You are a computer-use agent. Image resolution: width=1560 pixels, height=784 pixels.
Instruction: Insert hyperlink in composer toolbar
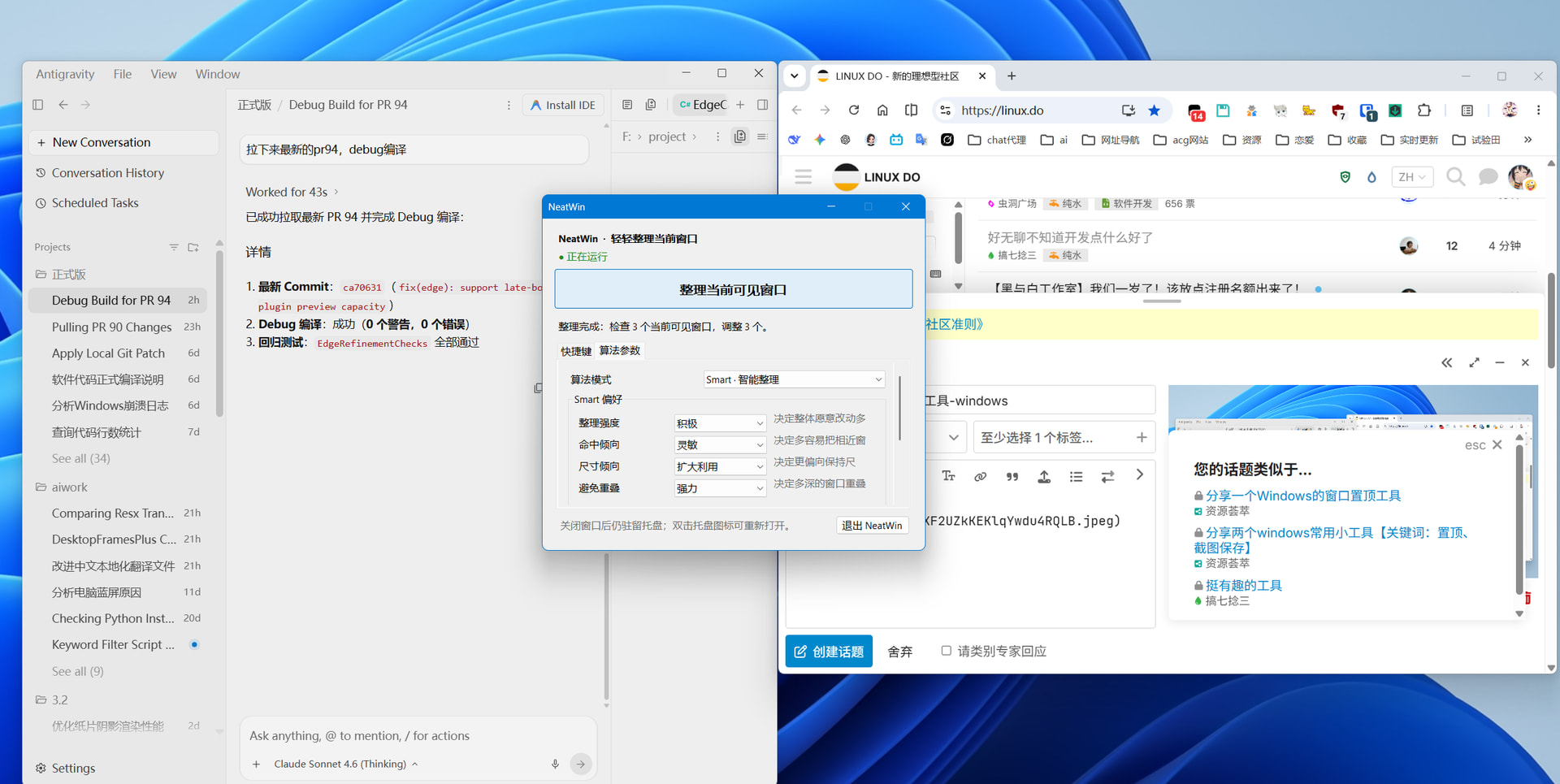(x=980, y=476)
